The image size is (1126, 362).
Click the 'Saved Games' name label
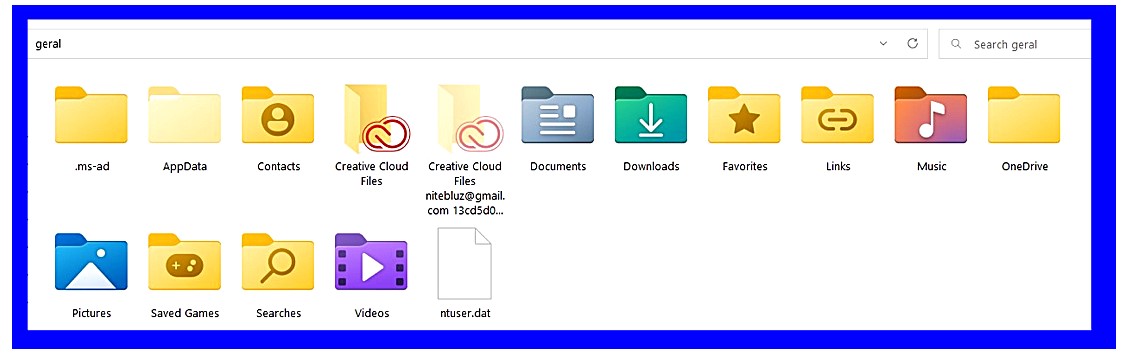(x=185, y=313)
